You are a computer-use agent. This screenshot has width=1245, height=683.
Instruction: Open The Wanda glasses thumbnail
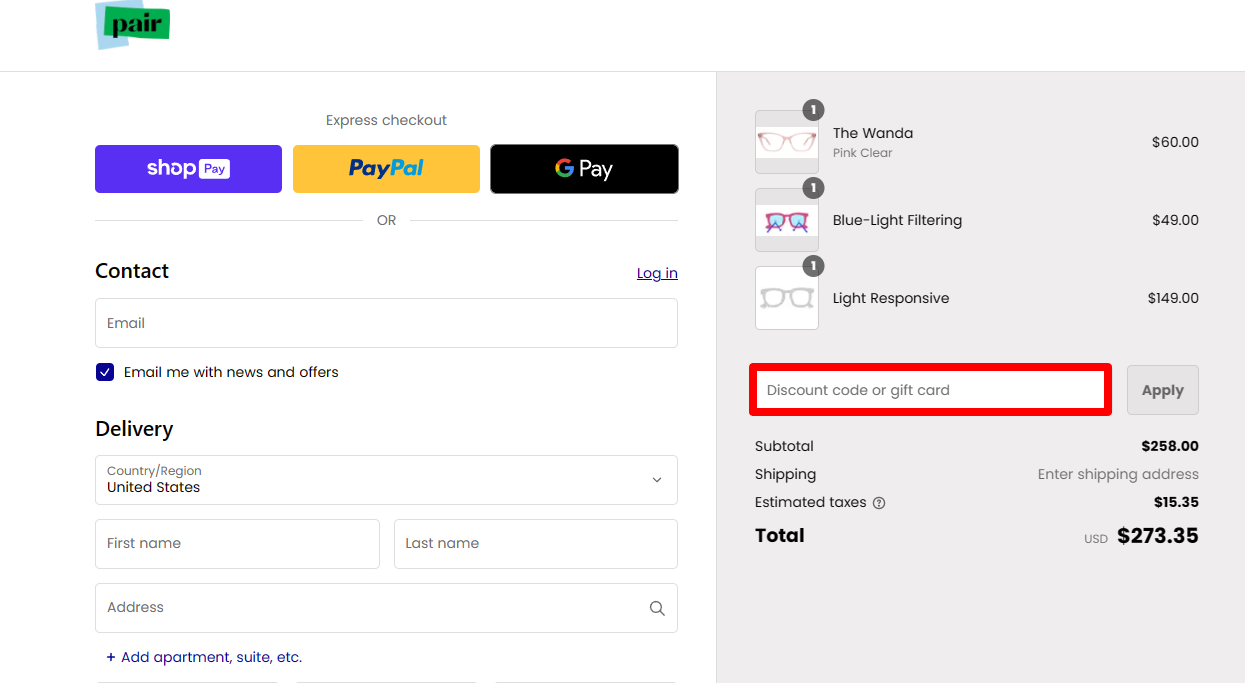coord(786,142)
